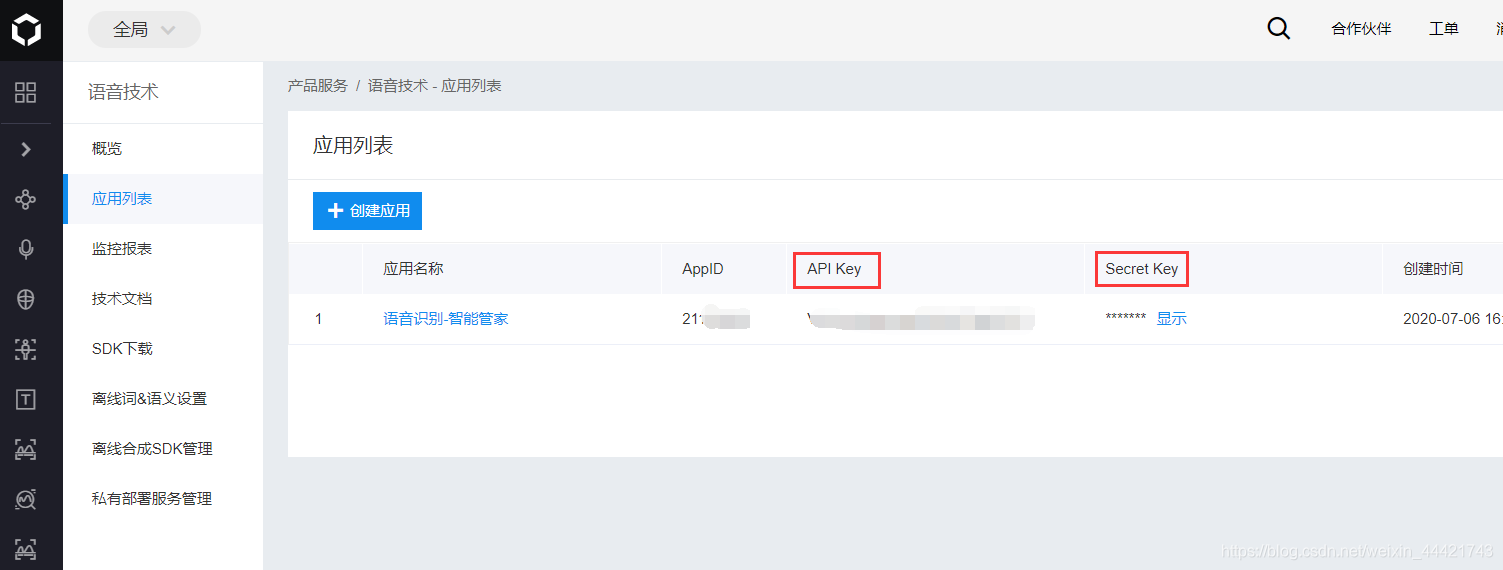The width and height of the screenshot is (1503, 570).
Task: Click 产品服务 in the breadcrumb
Action: tap(318, 86)
